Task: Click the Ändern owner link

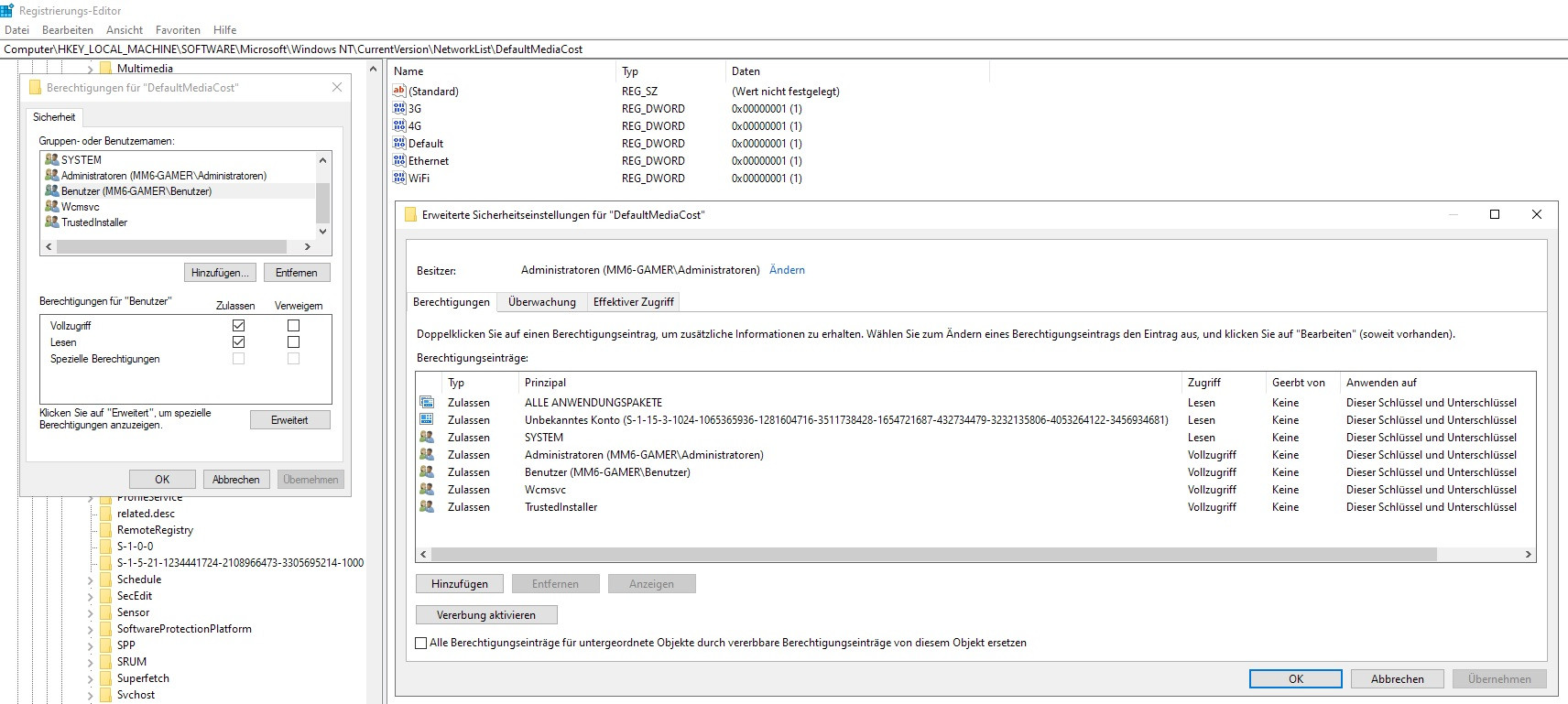Action: click(787, 270)
